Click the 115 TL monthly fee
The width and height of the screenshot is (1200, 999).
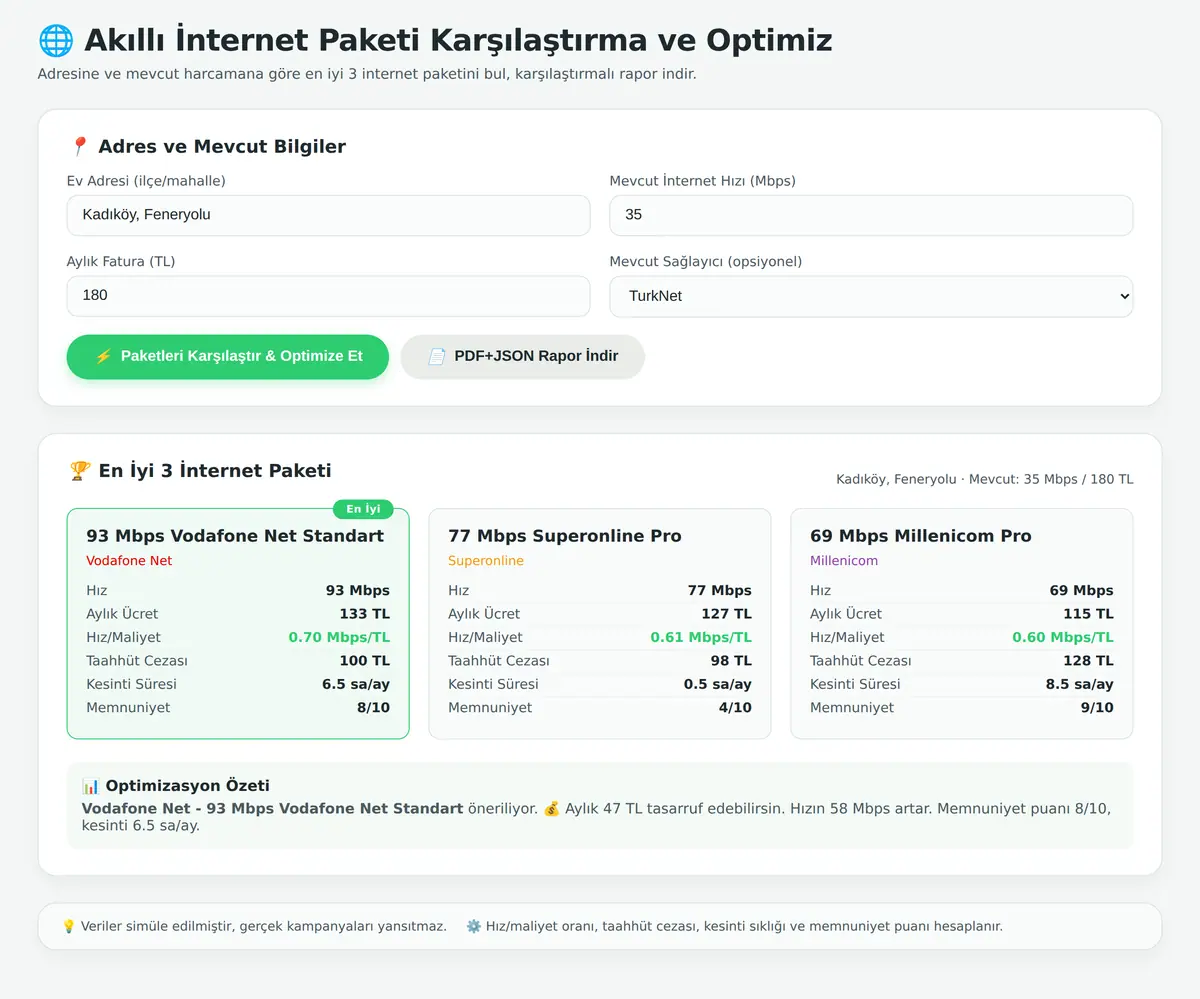pyautogui.click(x=1089, y=614)
